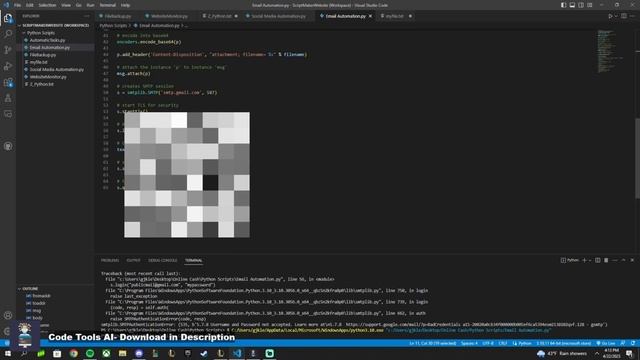This screenshot has width=640, height=360.
Task: Open the Edit menu
Action: (x=29, y=5)
